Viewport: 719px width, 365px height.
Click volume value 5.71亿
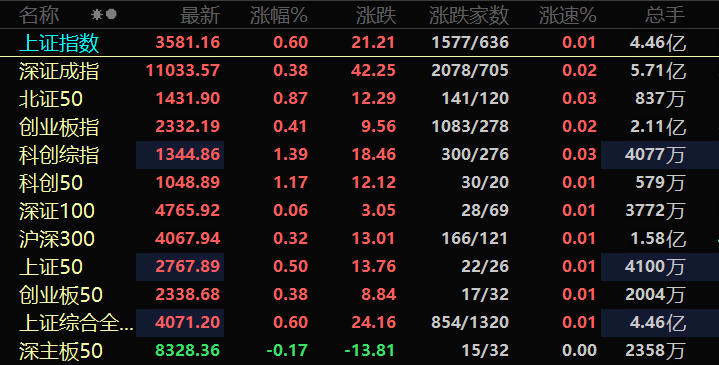click(x=658, y=71)
